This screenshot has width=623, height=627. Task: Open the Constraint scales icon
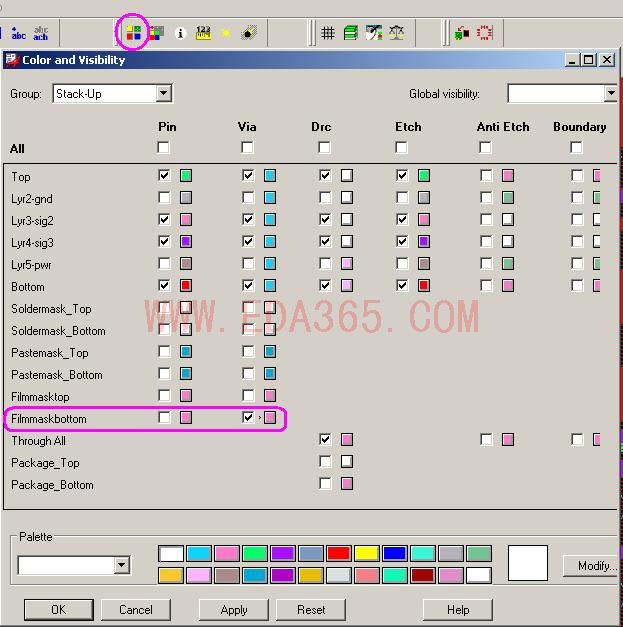397,33
